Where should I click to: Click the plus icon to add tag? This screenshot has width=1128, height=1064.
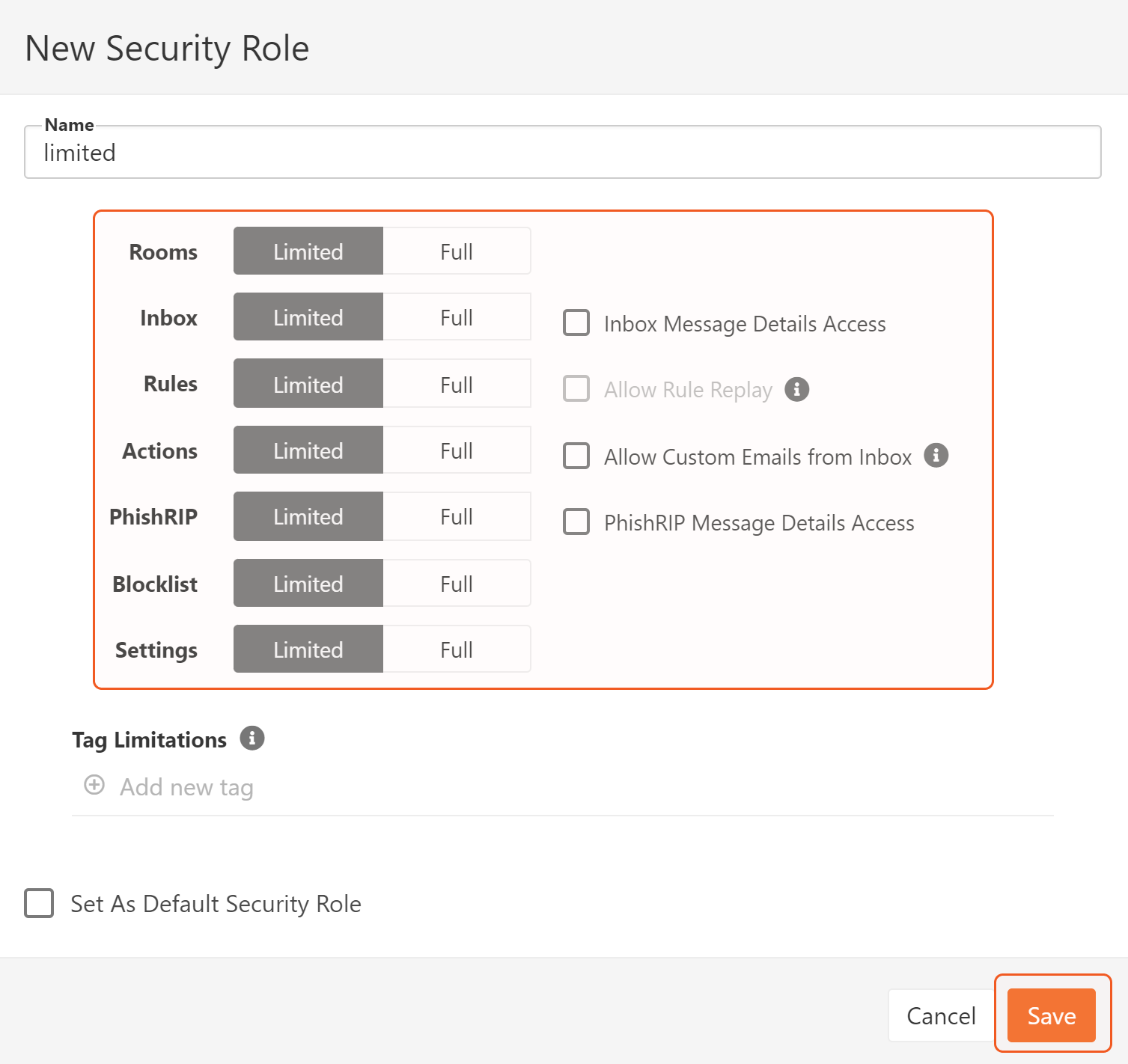(x=94, y=785)
